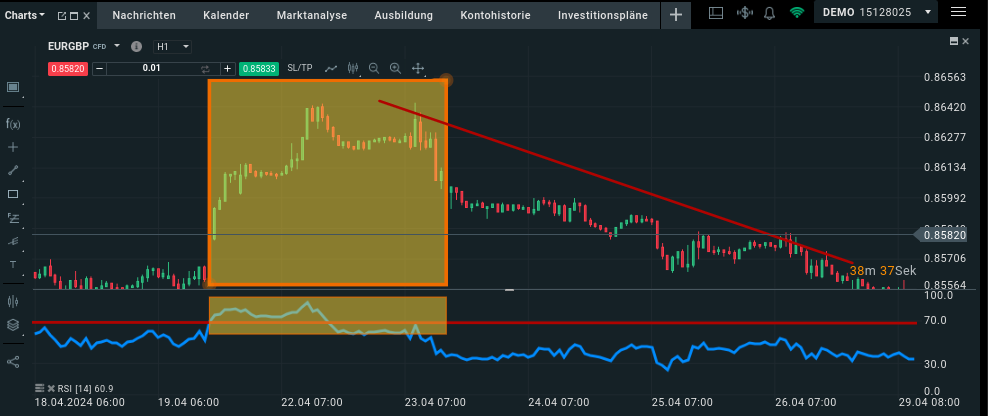Click the 0.01 volume input field

pos(151,69)
